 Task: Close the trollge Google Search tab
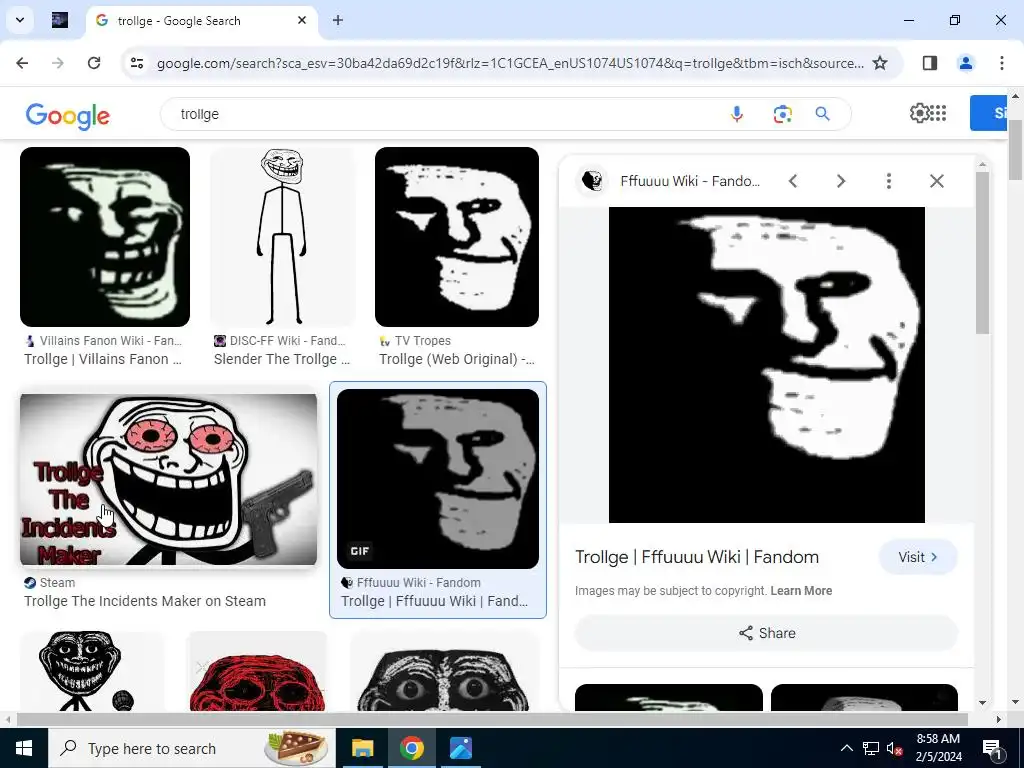coord(302,20)
